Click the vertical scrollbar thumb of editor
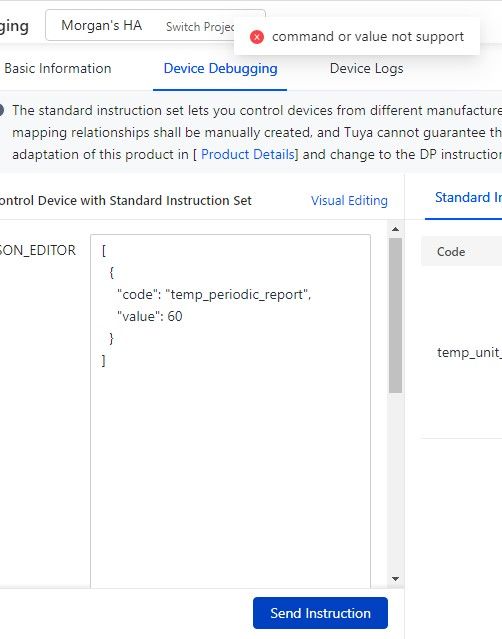 (395, 315)
